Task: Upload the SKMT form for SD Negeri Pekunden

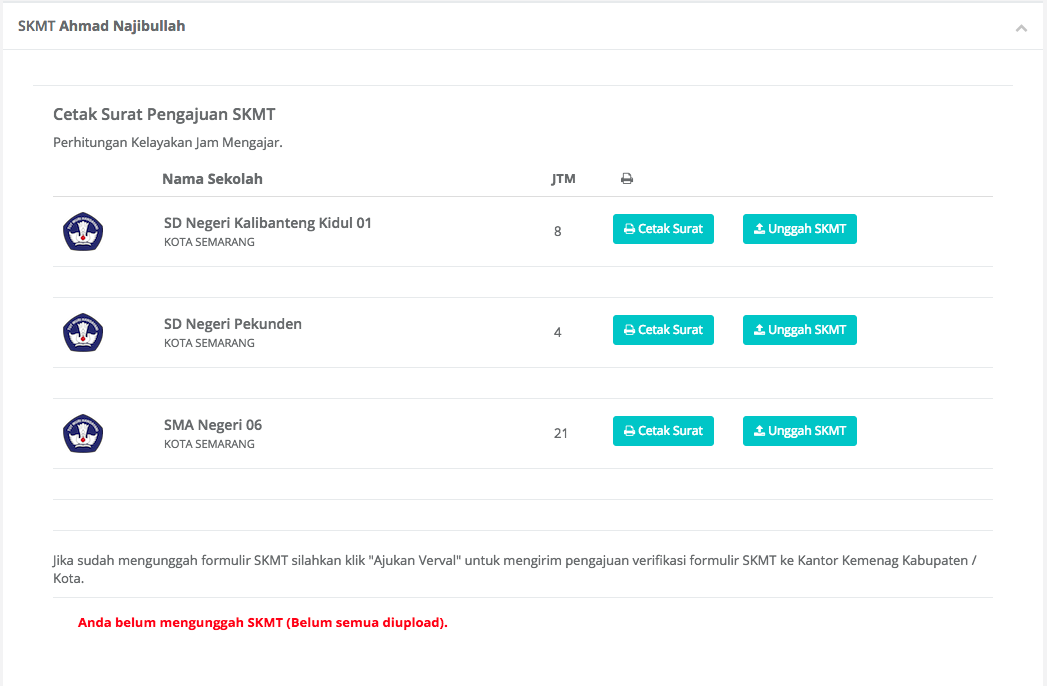Action: pos(799,329)
